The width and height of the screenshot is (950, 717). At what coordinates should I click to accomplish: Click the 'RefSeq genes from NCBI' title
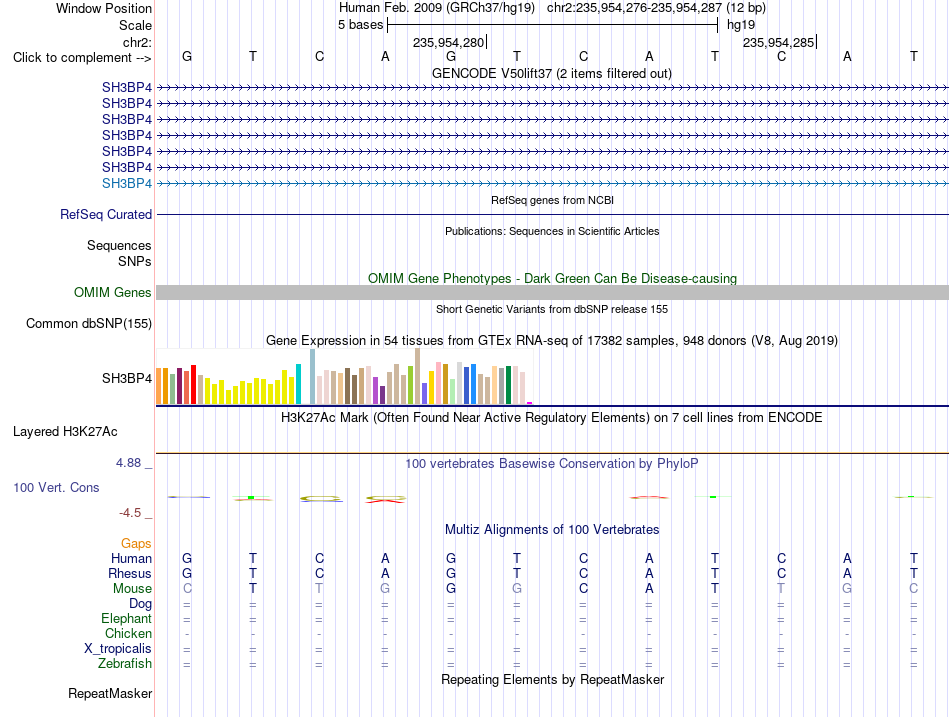[x=552, y=200]
